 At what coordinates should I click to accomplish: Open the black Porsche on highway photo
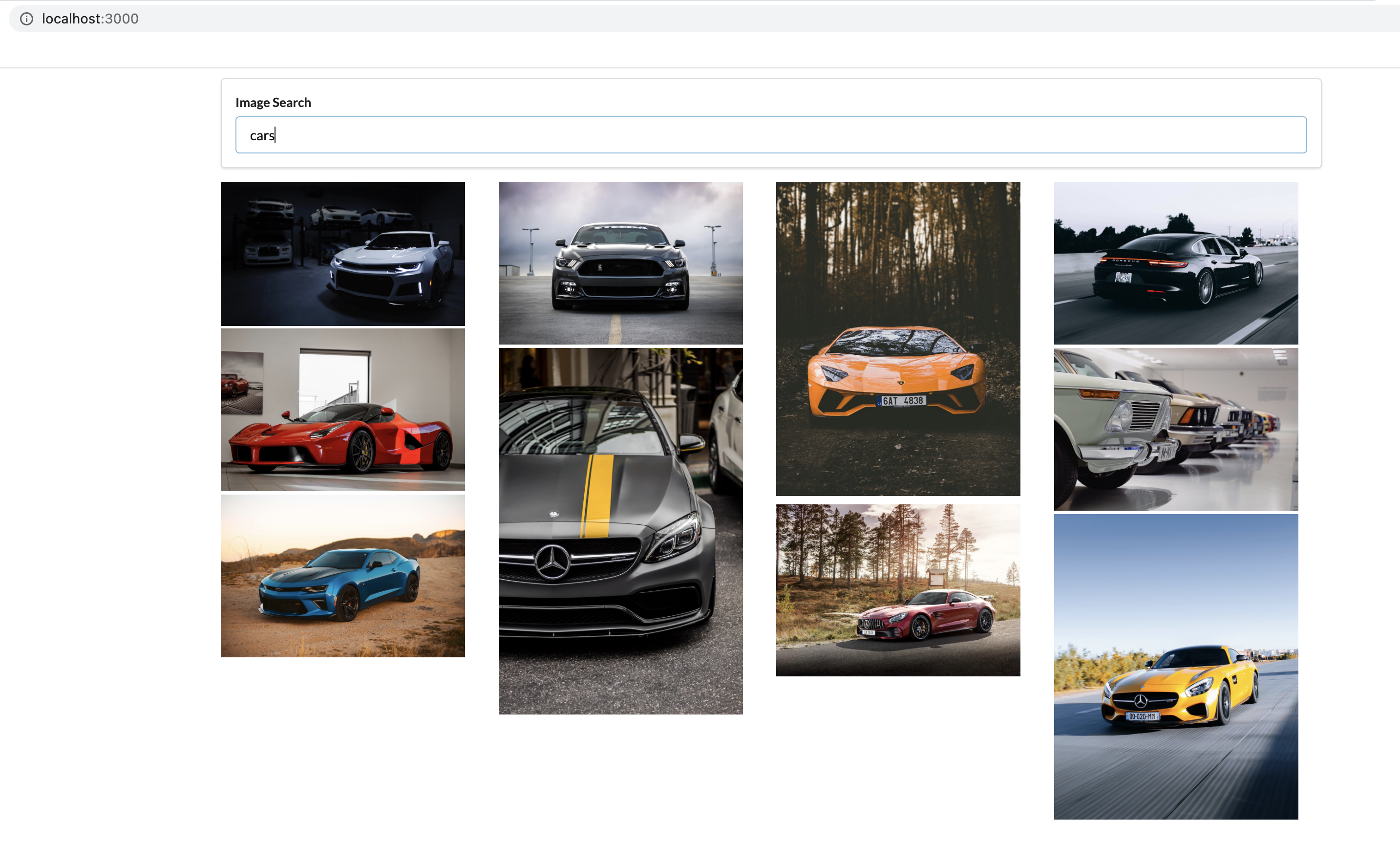[x=1176, y=263]
